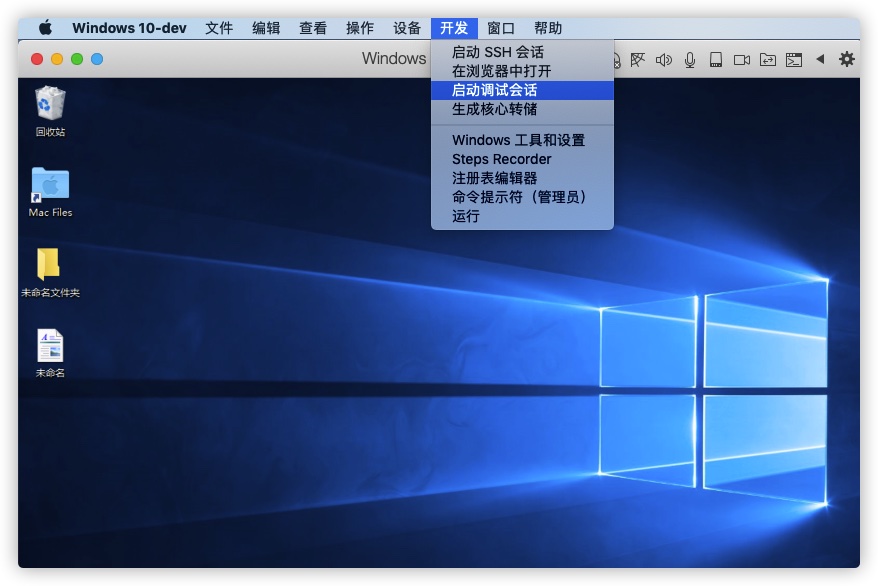Click the microphone icon in toolbar
Viewport: 878px width, 586px height.
click(x=690, y=59)
